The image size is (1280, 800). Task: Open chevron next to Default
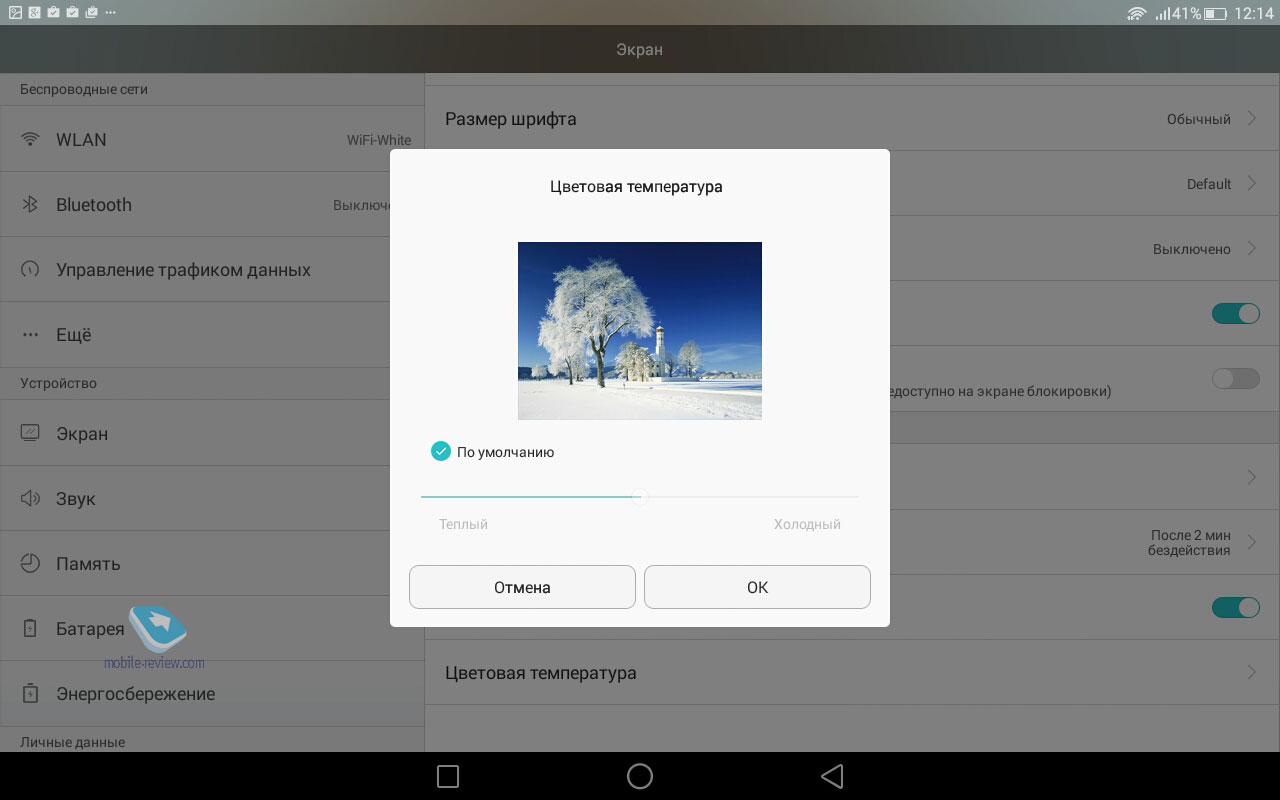(x=1251, y=183)
